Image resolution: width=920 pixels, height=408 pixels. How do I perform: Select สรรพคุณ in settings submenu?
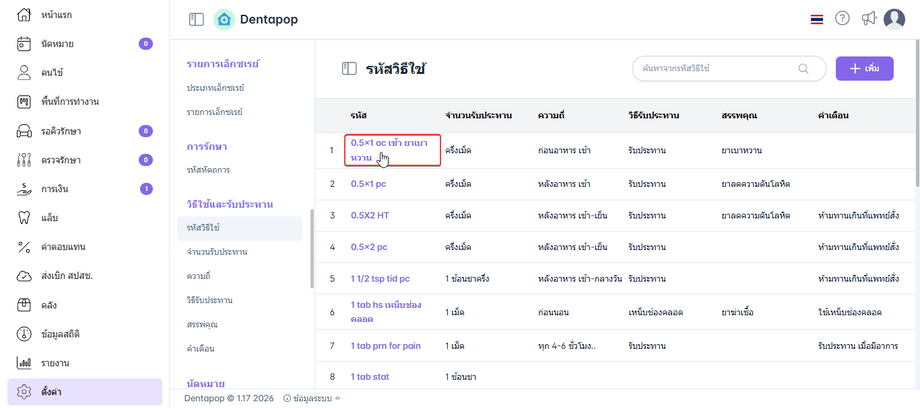[202, 324]
